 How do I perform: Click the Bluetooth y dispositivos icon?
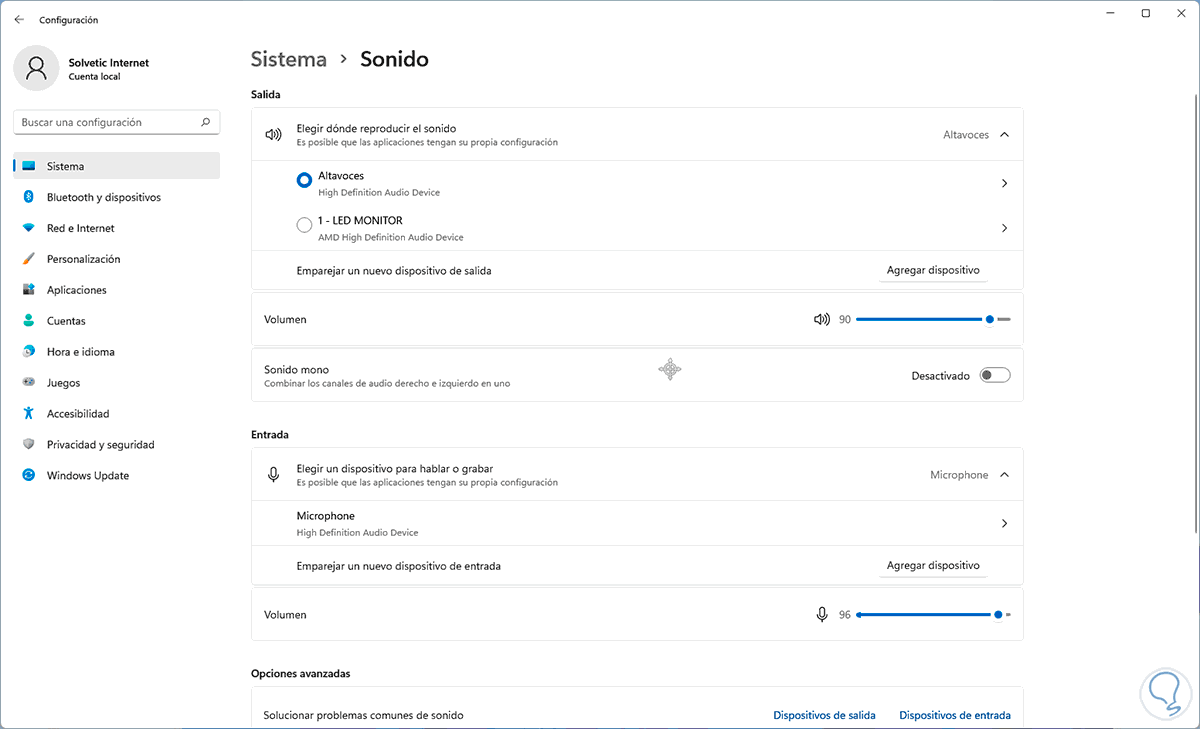point(29,197)
